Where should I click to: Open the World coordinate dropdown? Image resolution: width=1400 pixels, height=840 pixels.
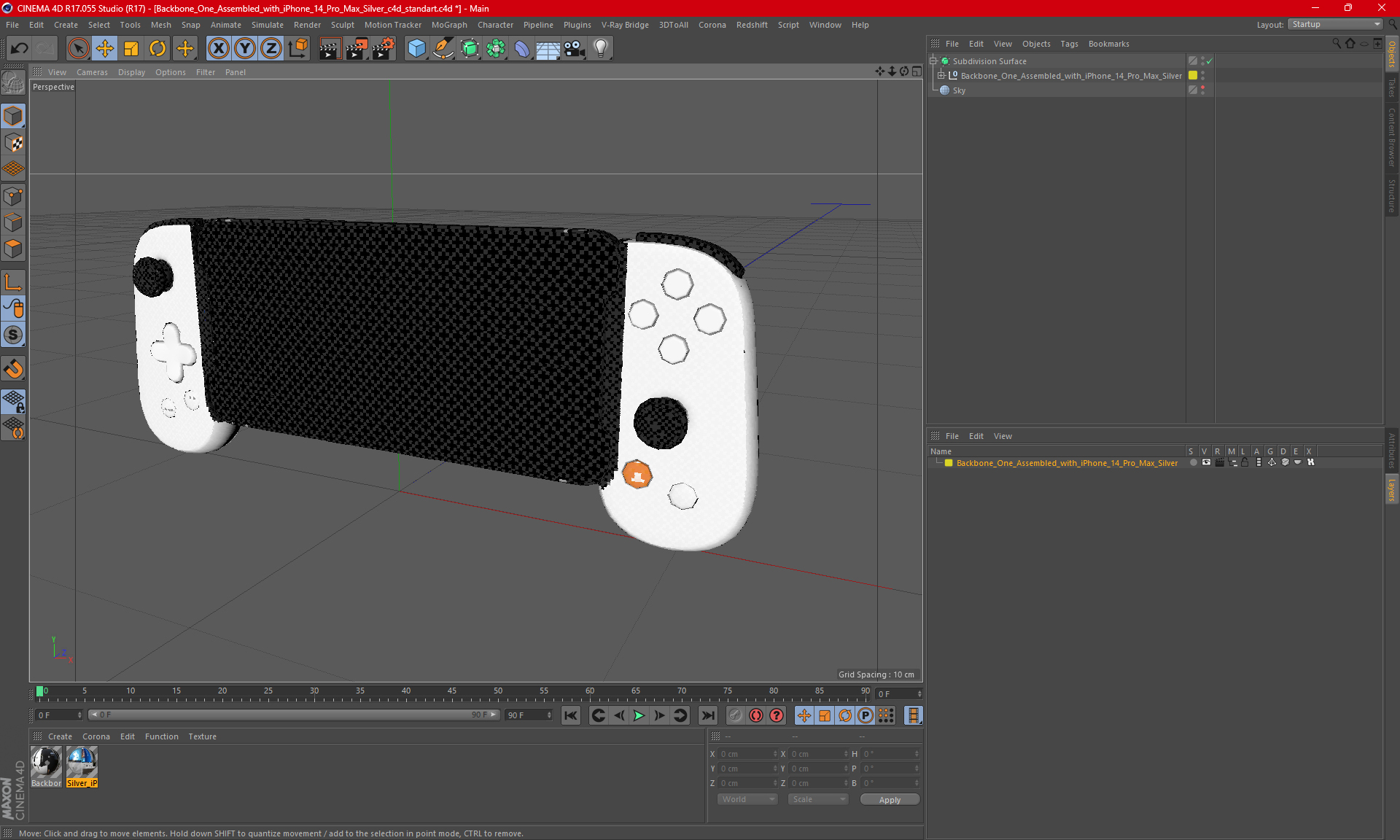click(x=747, y=799)
